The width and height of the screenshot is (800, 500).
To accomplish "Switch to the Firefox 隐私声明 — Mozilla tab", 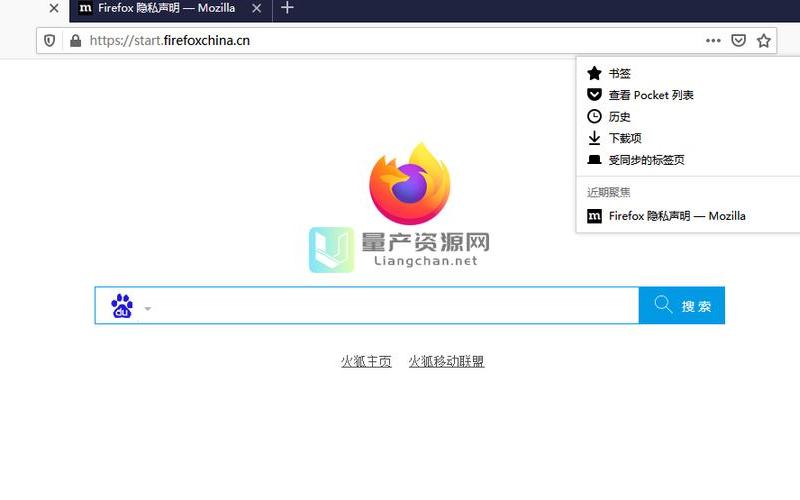I will (171, 9).
